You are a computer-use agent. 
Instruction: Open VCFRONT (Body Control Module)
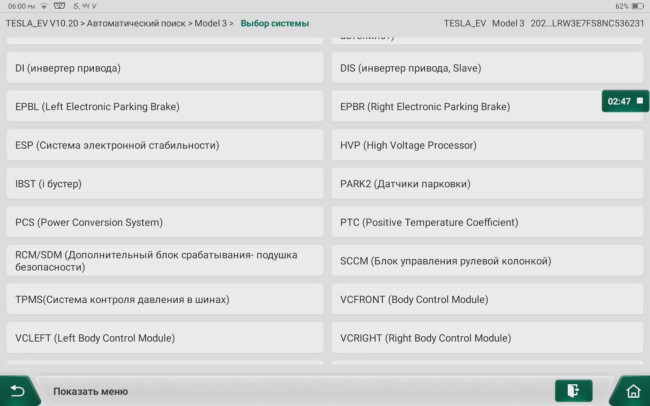pos(487,299)
